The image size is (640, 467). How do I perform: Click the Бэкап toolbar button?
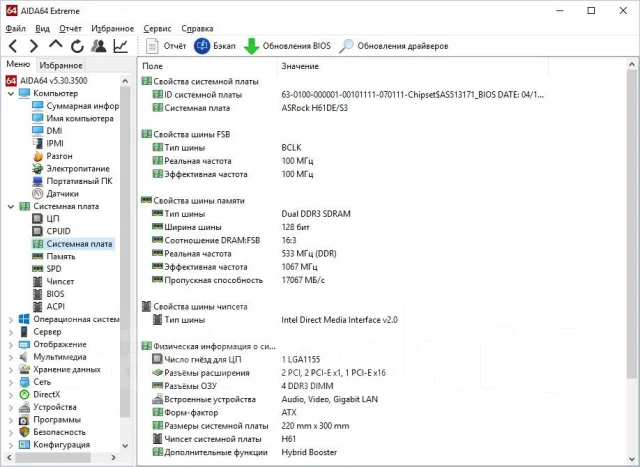point(215,46)
